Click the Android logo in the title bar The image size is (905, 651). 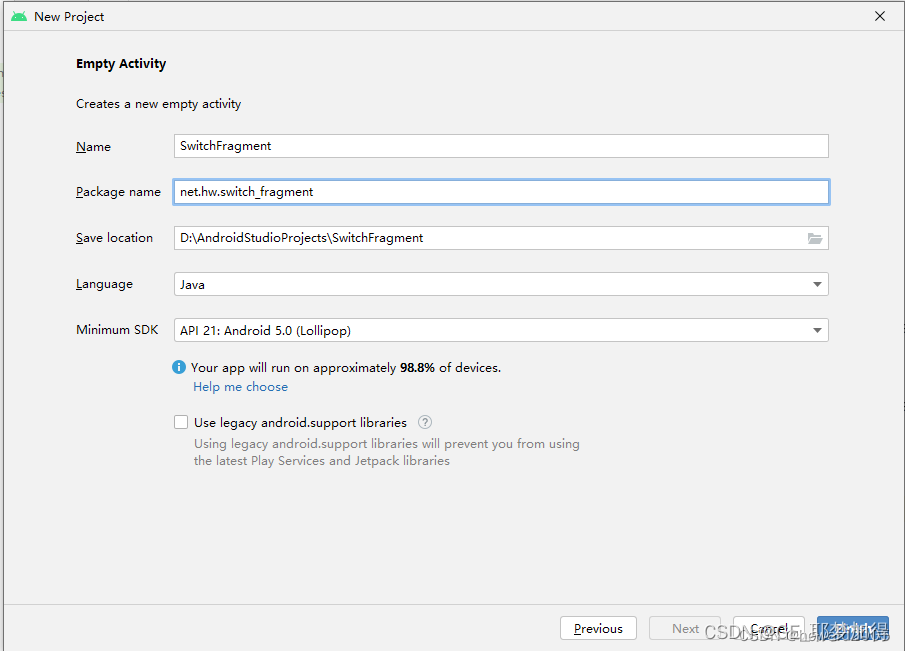(x=19, y=16)
